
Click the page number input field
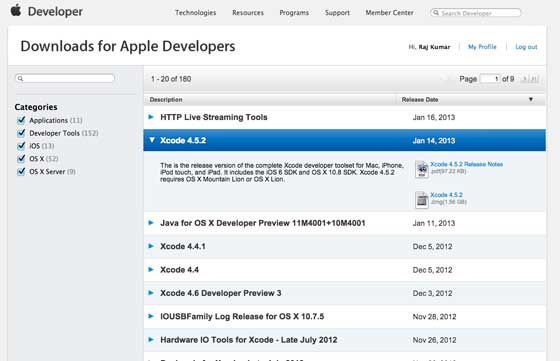pos(490,79)
